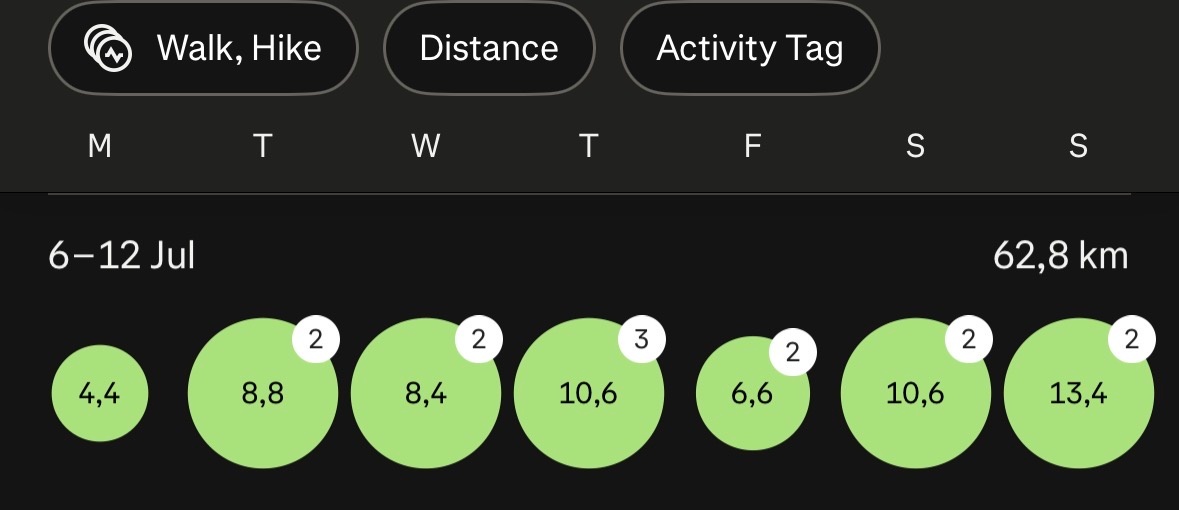The width and height of the screenshot is (1179, 510).
Task: Select Wednesday's 8,4 km bubble
Action: pos(426,393)
